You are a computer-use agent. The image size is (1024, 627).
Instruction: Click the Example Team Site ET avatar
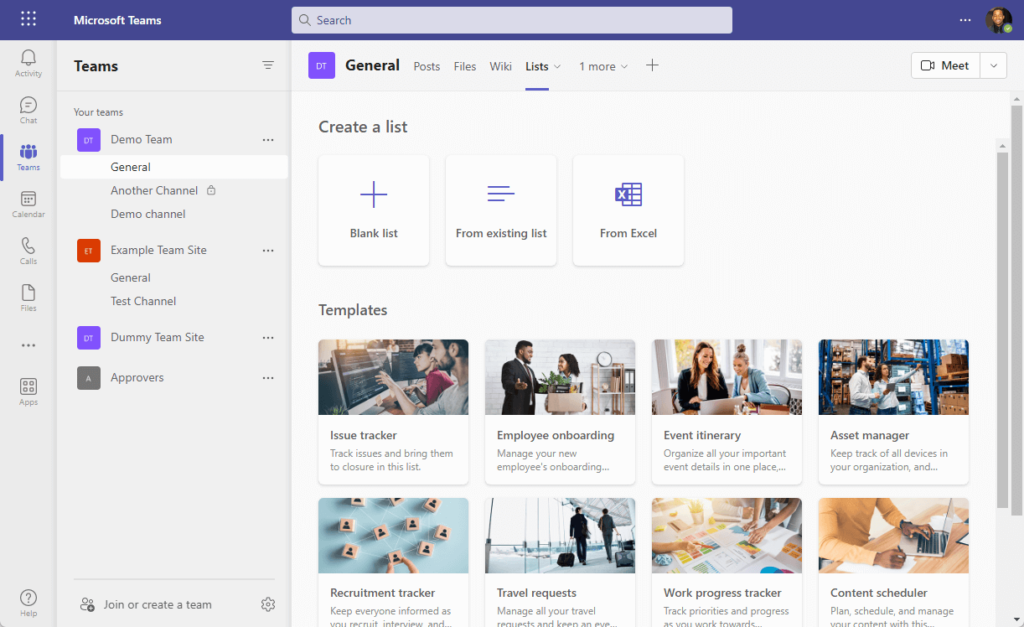coord(89,251)
